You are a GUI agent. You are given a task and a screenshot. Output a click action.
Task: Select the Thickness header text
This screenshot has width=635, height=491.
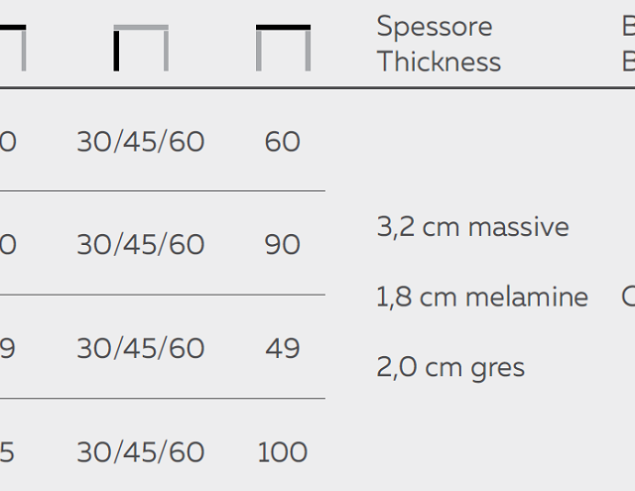point(439,62)
